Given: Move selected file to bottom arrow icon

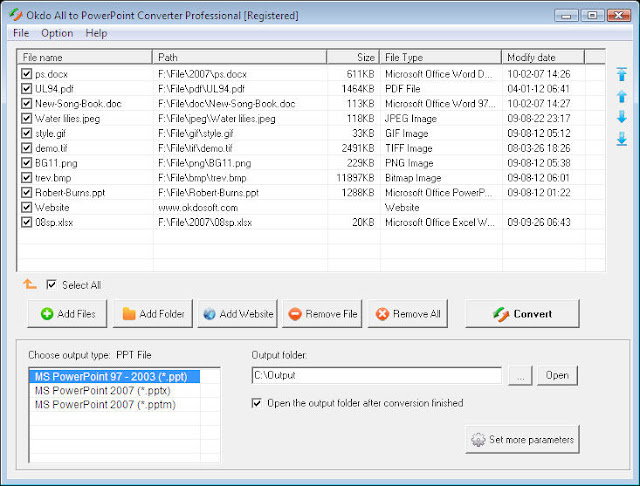Looking at the screenshot, I should pos(622,139).
